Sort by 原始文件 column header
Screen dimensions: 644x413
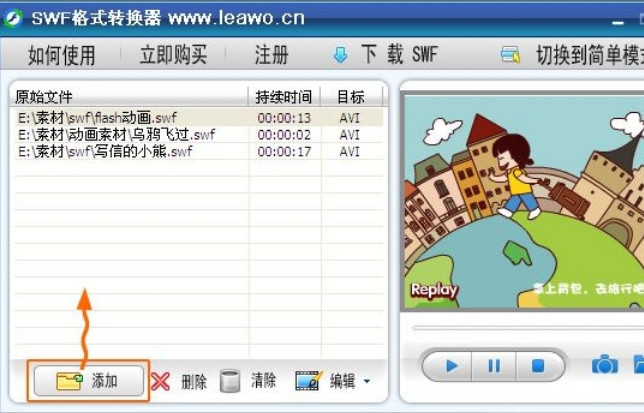129,97
